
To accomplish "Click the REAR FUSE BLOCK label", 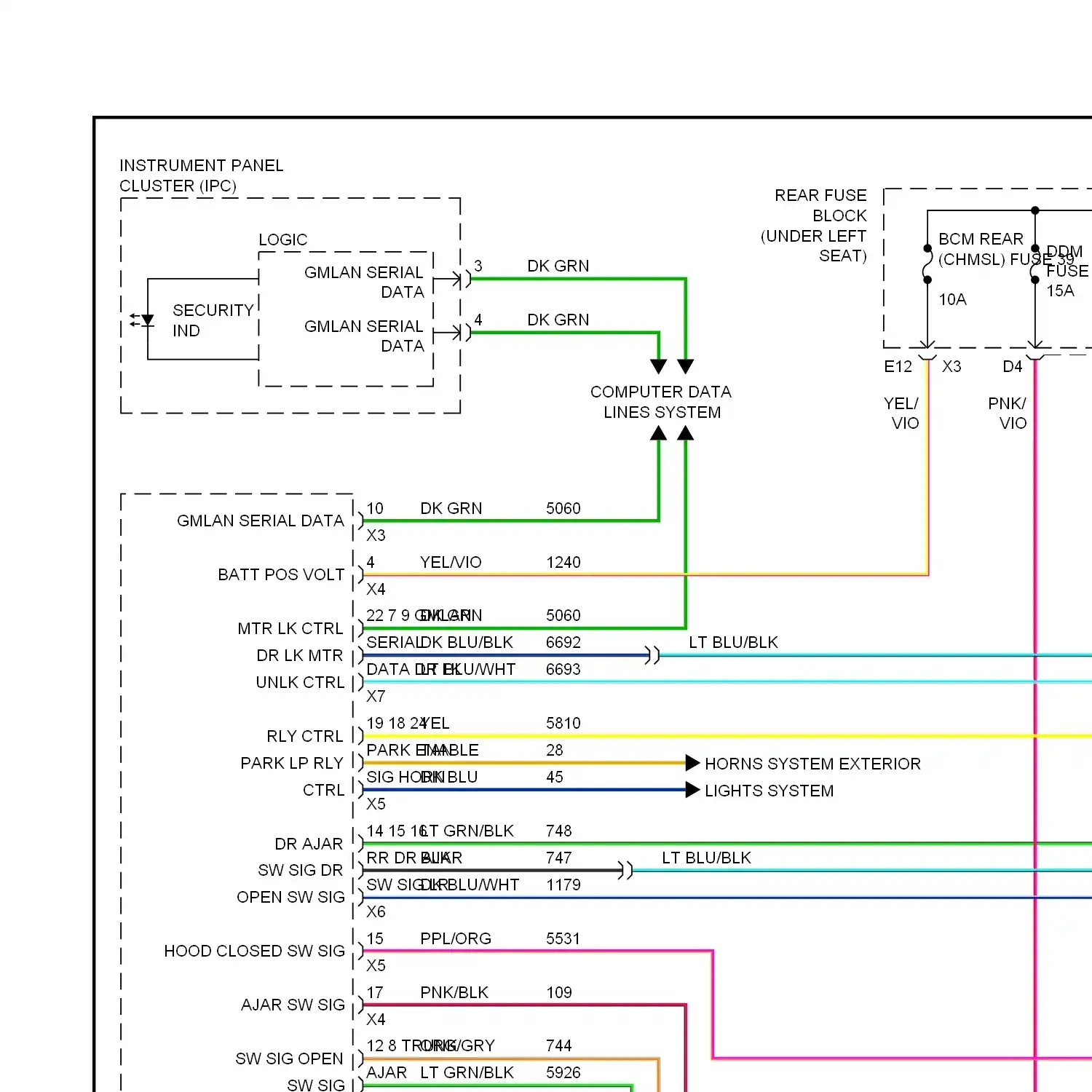I will coord(814,226).
